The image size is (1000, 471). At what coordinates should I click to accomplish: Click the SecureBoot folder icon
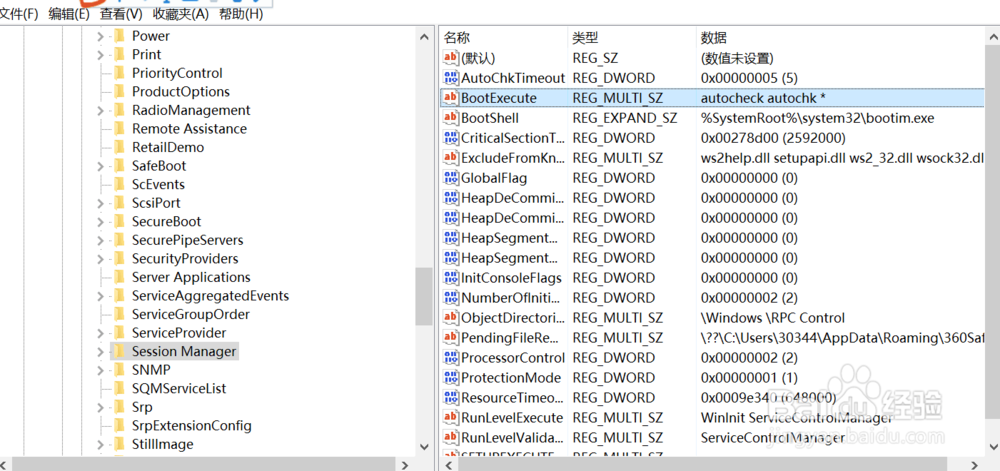click(119, 222)
